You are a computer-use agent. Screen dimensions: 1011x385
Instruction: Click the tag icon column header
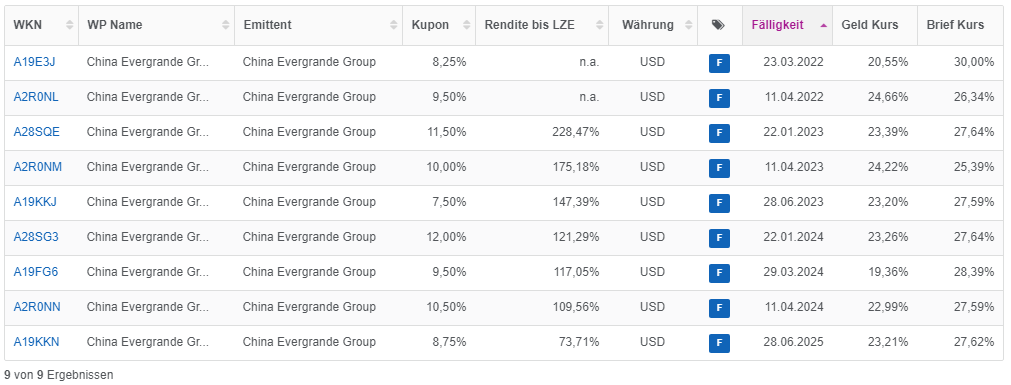pyautogui.click(x=718, y=25)
